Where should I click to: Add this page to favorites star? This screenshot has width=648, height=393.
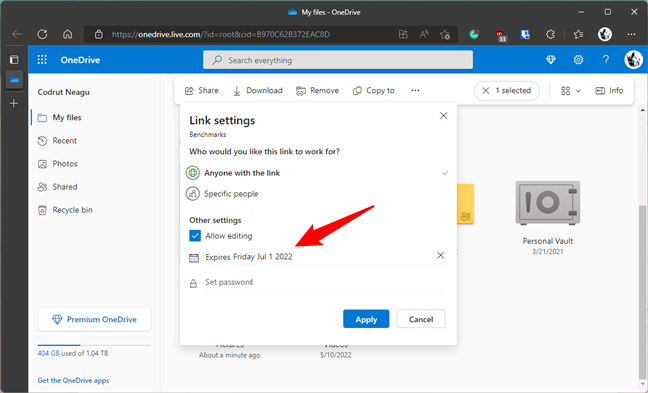tap(445, 34)
